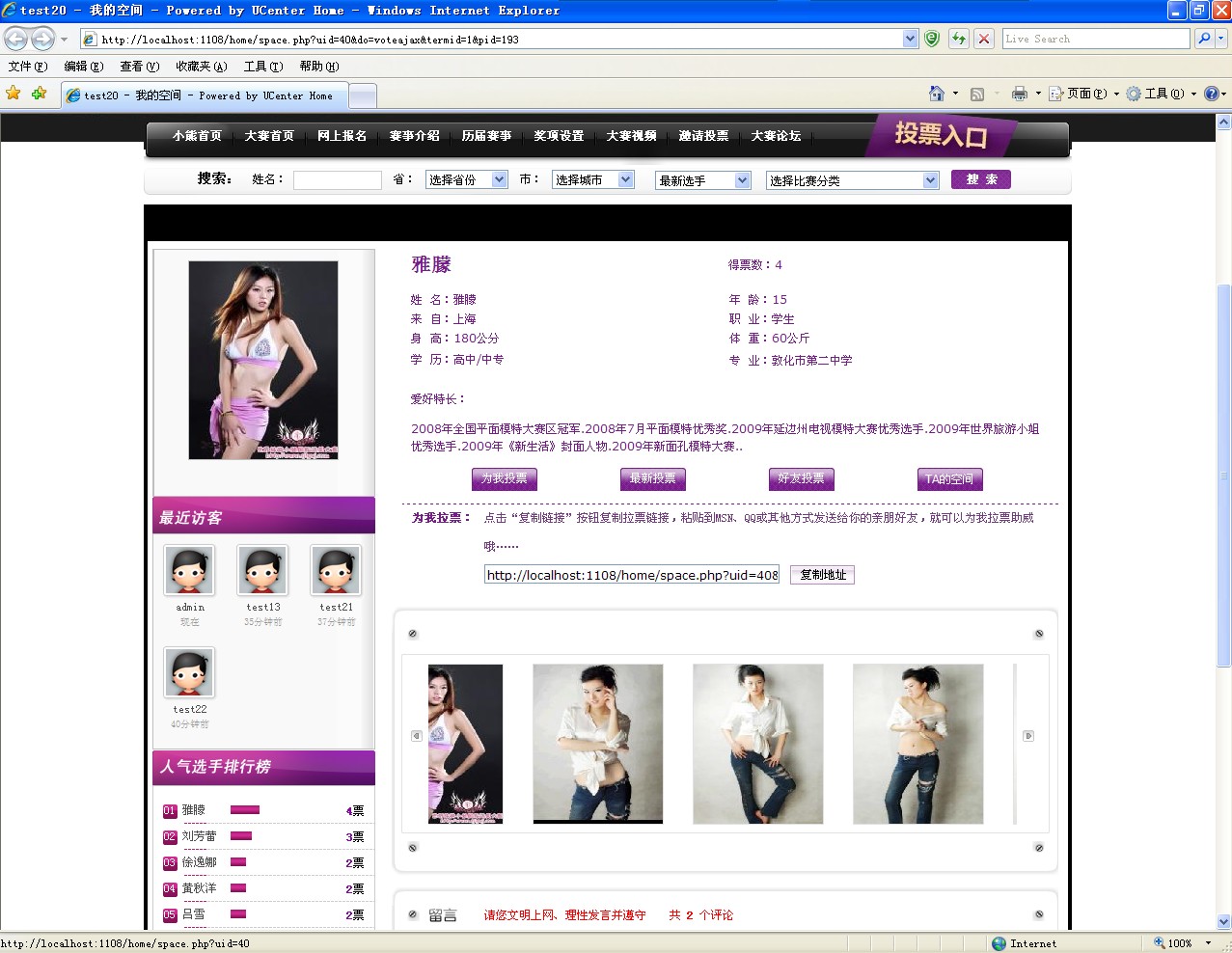Image resolution: width=1232 pixels, height=953 pixels.
Task: Open visitor test21's avatar
Action: point(336,570)
